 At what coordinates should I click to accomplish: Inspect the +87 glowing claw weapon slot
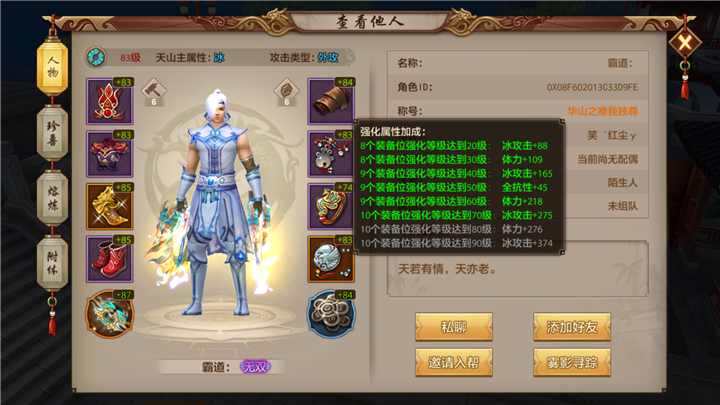pyautogui.click(x=110, y=314)
